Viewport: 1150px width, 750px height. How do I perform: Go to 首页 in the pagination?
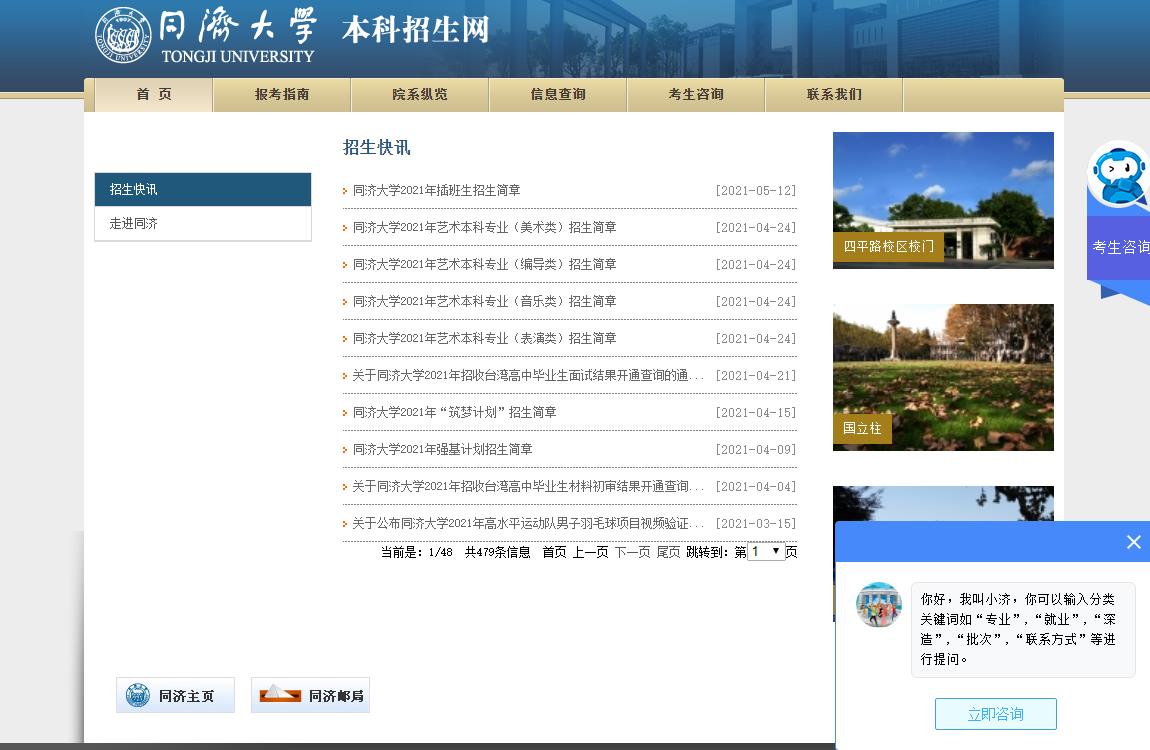point(554,552)
